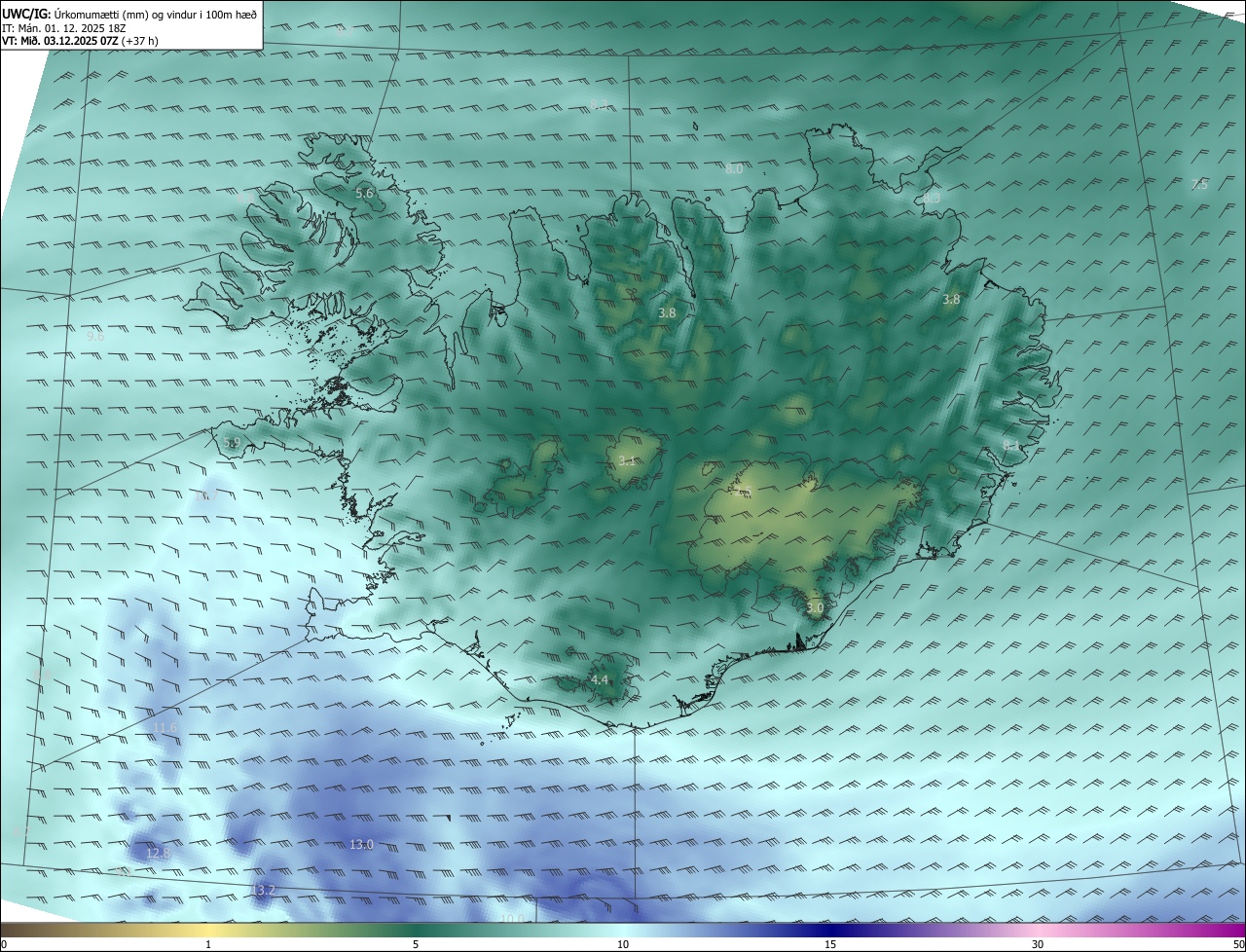Image resolution: width=1246 pixels, height=952 pixels.
Task: Click the 7.5 value label on the map
Action: click(x=1199, y=185)
